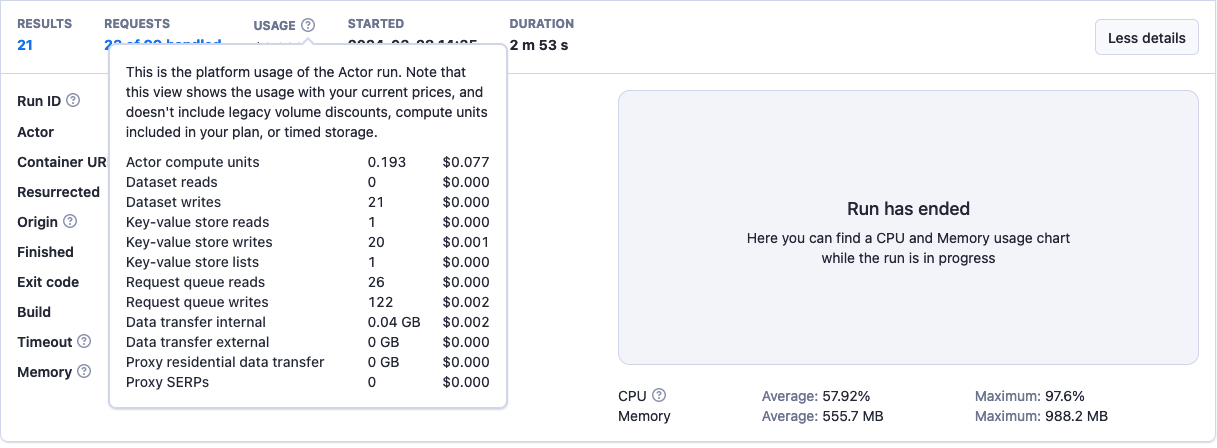1217x448 pixels.
Task: Open the 21 results link
Action: [25, 44]
